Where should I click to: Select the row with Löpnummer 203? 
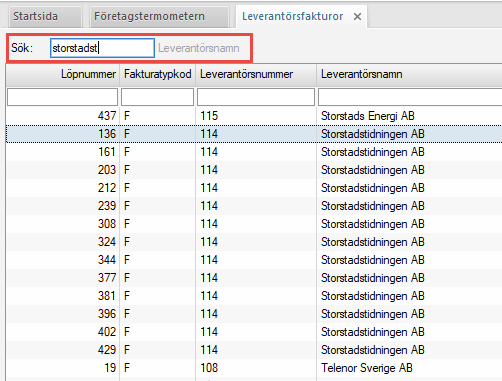(254, 170)
